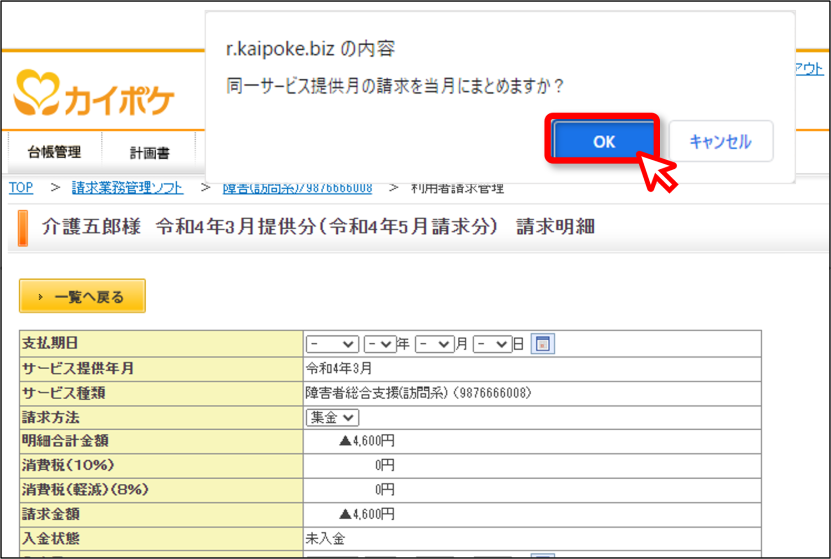Open the 障害(訪問系) breadcrumb link
831x559 pixels.
click(x=297, y=189)
